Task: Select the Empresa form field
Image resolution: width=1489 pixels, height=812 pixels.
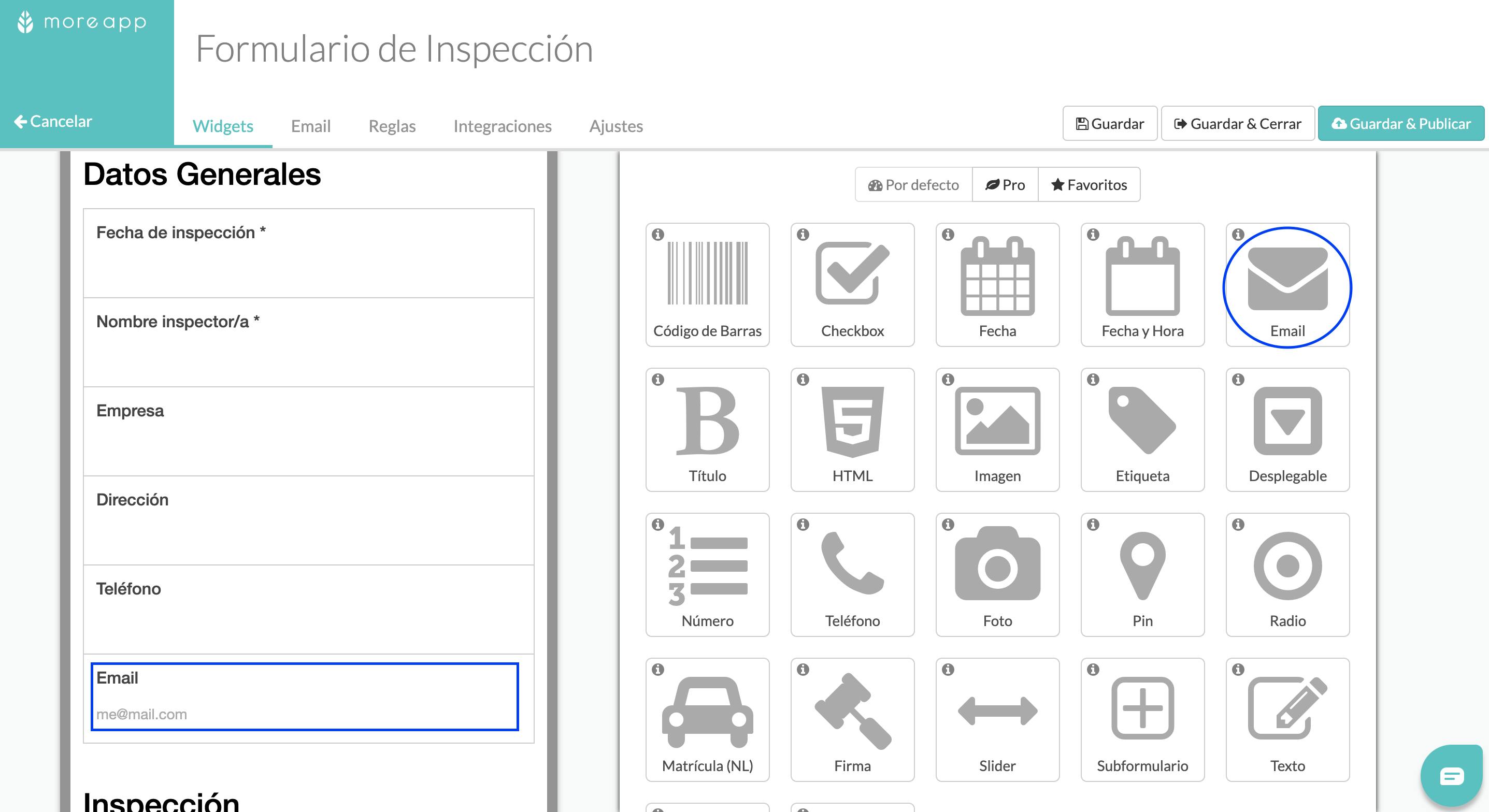Action: (x=309, y=431)
